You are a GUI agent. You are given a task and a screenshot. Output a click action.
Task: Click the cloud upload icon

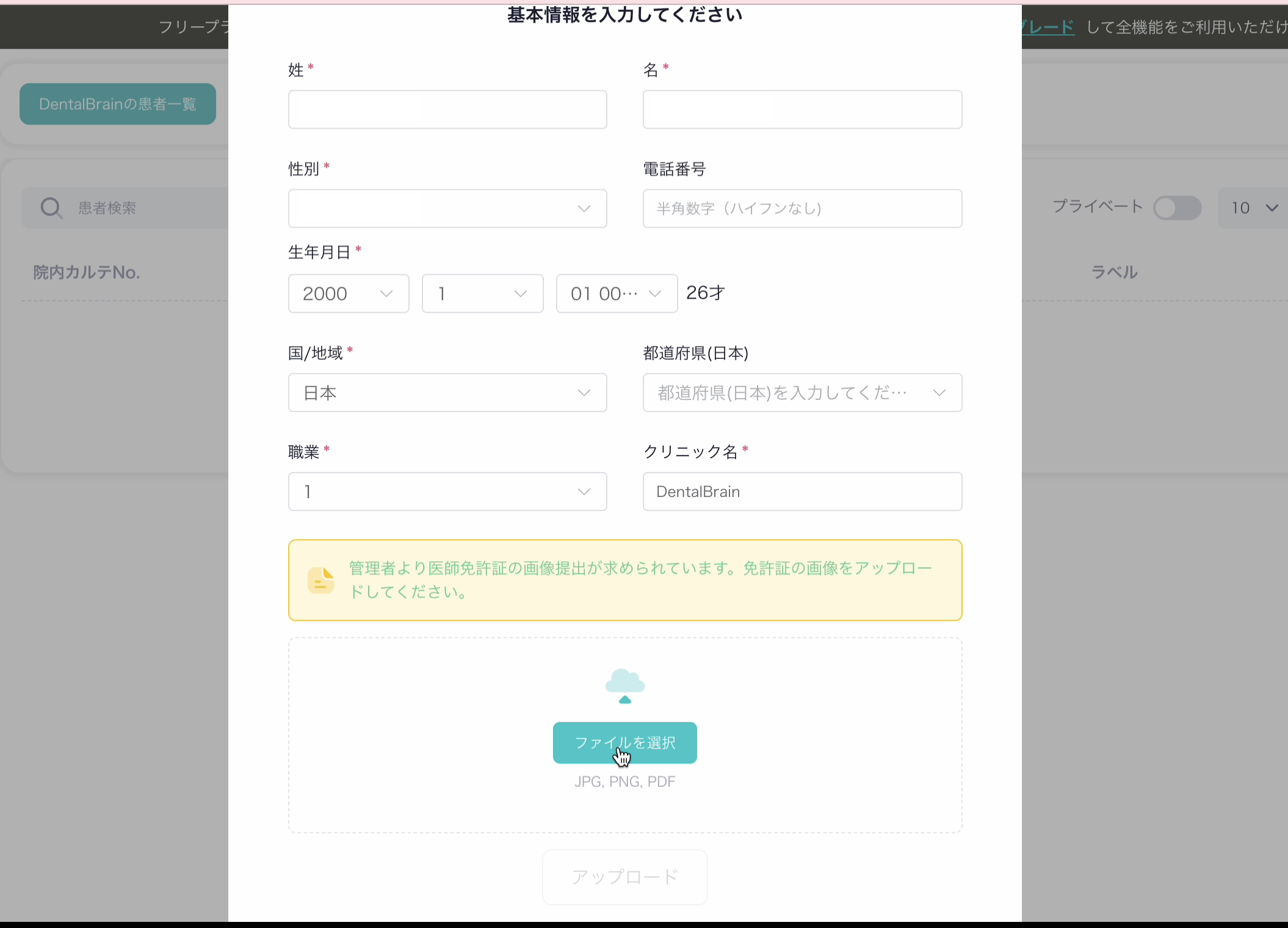(624, 686)
